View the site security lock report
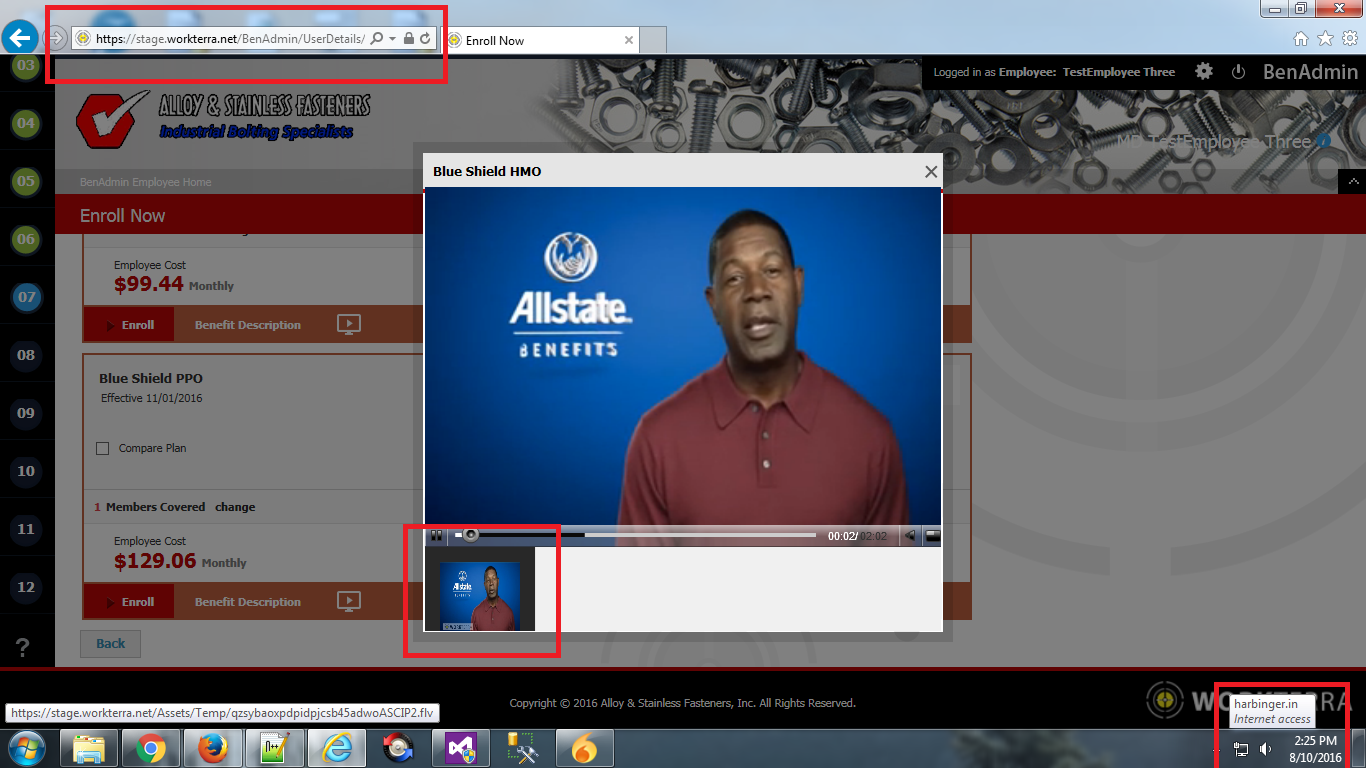The width and height of the screenshot is (1366, 768). [409, 39]
